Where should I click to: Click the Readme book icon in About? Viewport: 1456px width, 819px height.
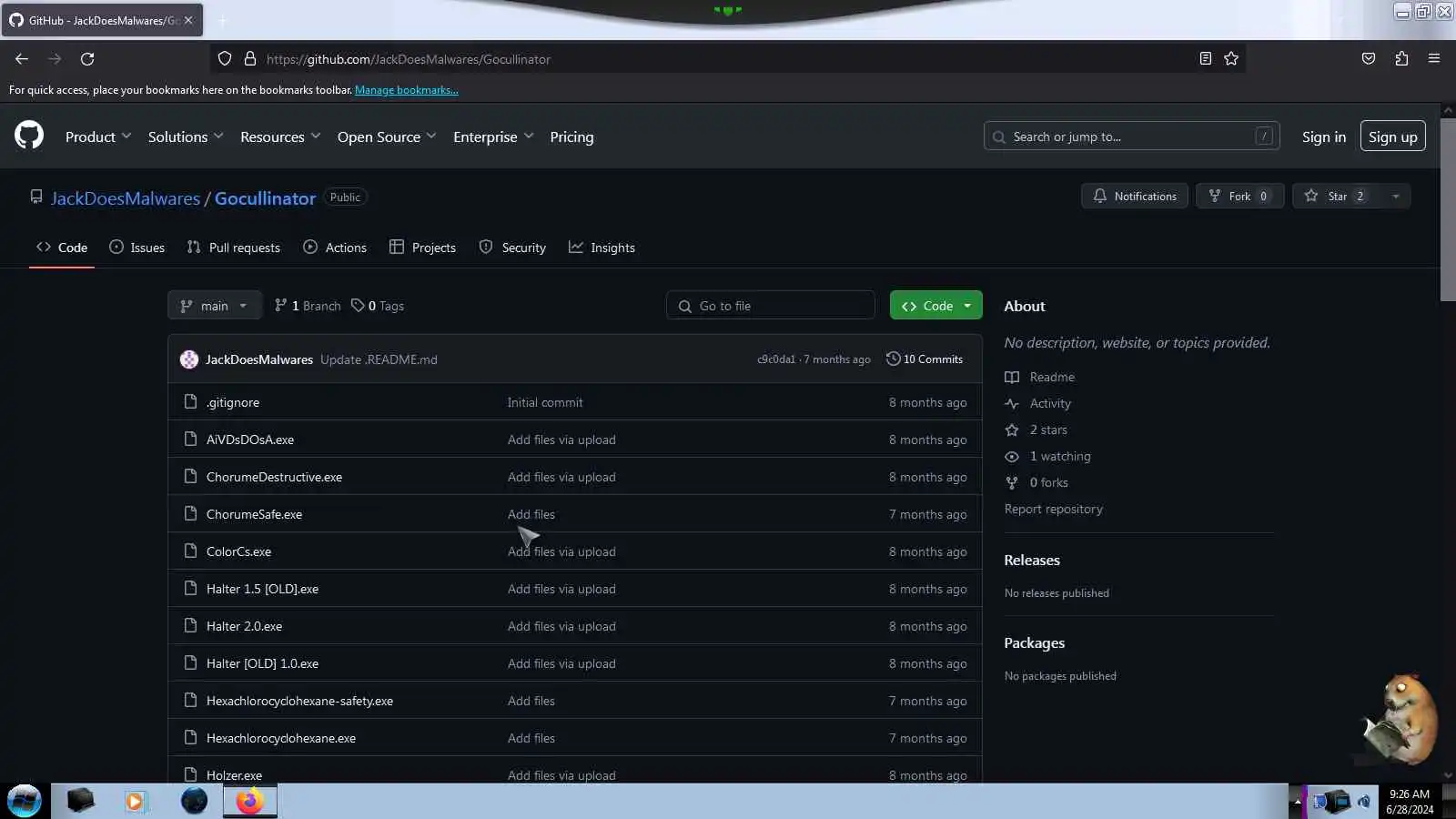point(1012,377)
